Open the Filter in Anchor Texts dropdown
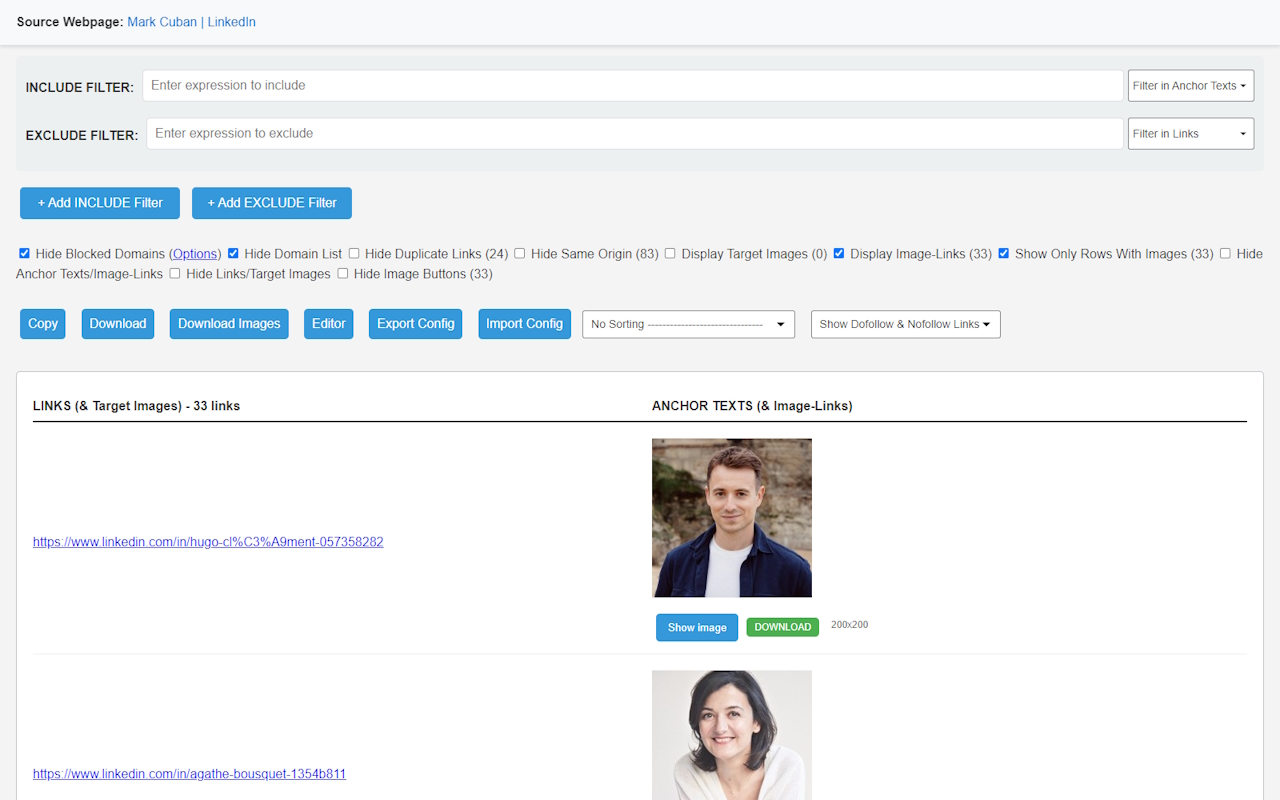1280x800 pixels. 1190,86
